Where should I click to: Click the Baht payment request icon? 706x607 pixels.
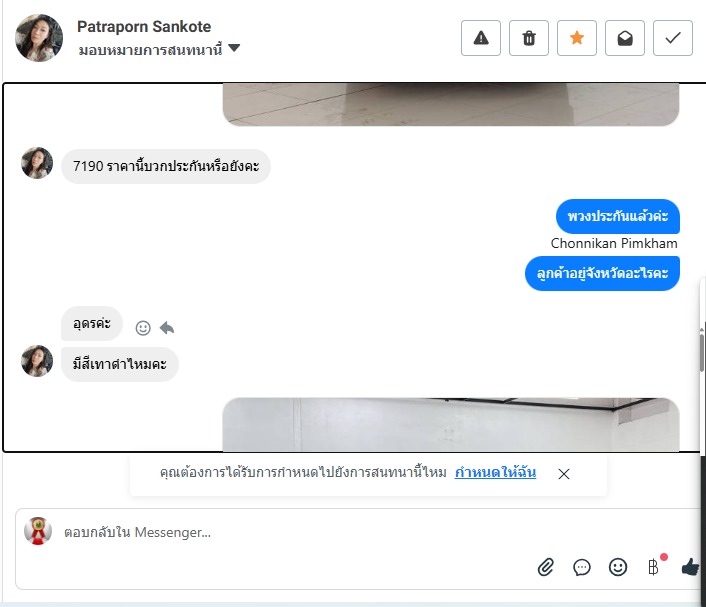click(x=653, y=567)
